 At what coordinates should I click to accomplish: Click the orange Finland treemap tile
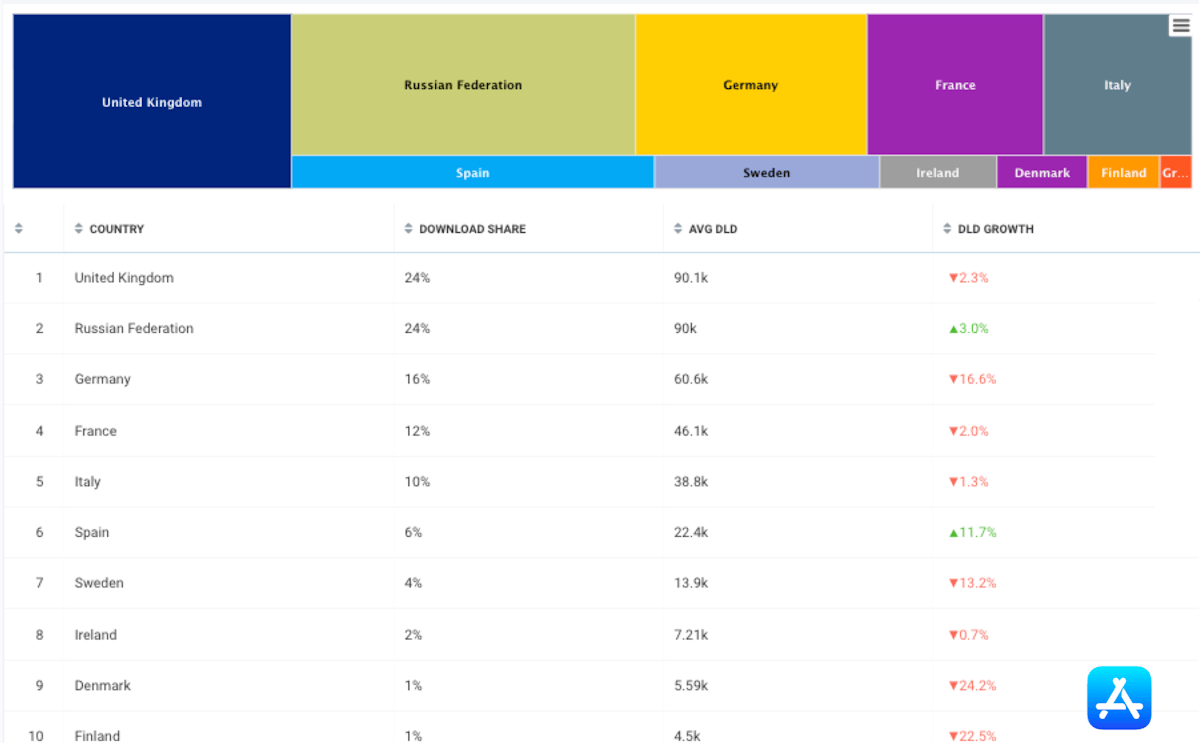click(x=1123, y=173)
